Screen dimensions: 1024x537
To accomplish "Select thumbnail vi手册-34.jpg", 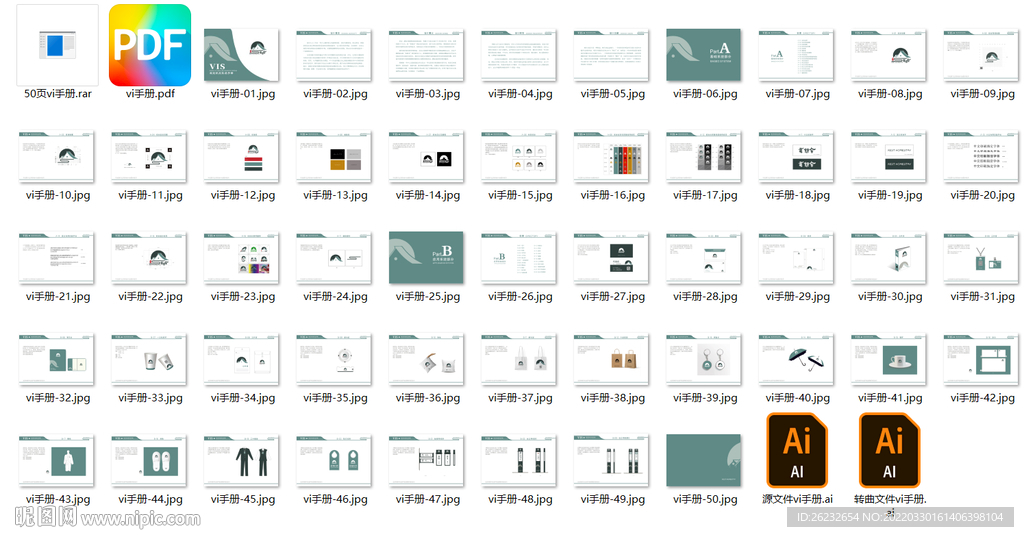I will [242, 359].
